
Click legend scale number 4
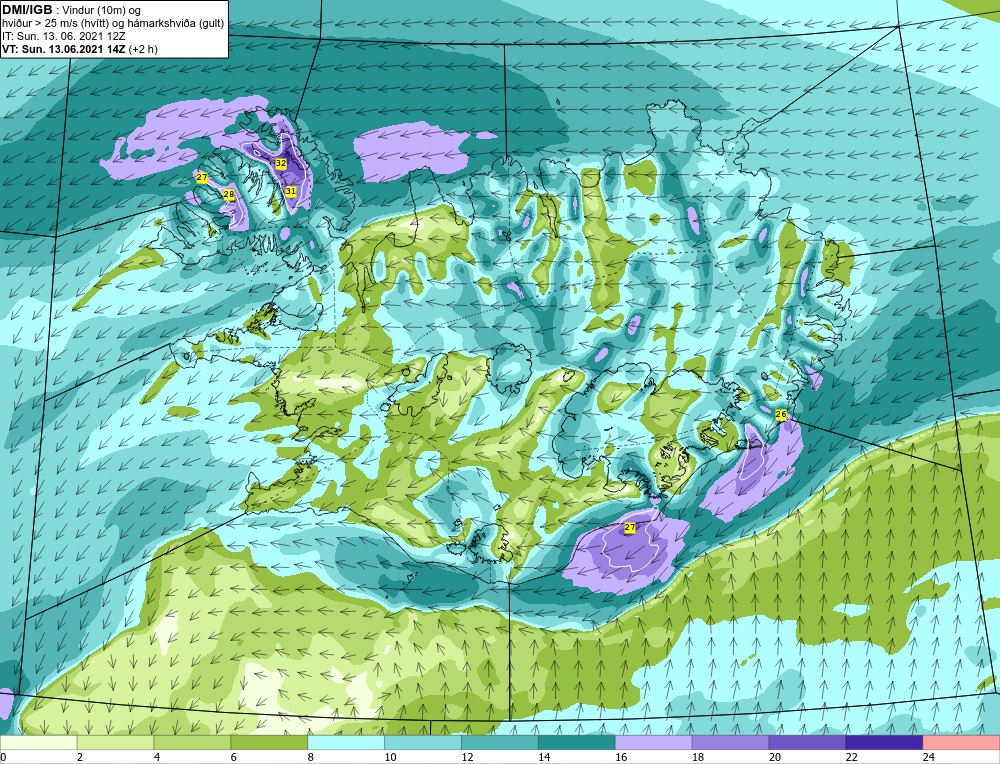click(157, 758)
